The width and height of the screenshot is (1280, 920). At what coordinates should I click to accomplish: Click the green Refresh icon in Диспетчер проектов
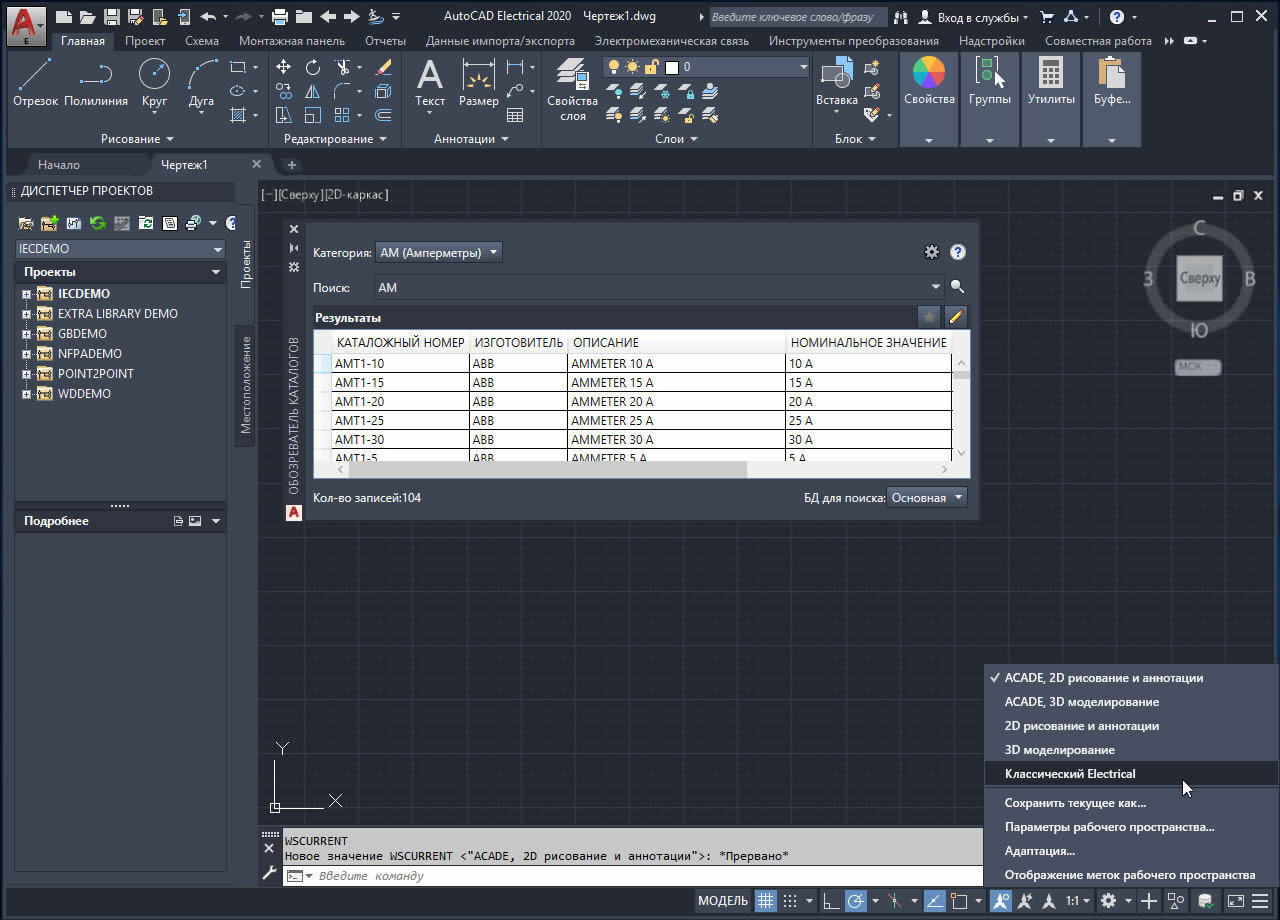point(98,224)
